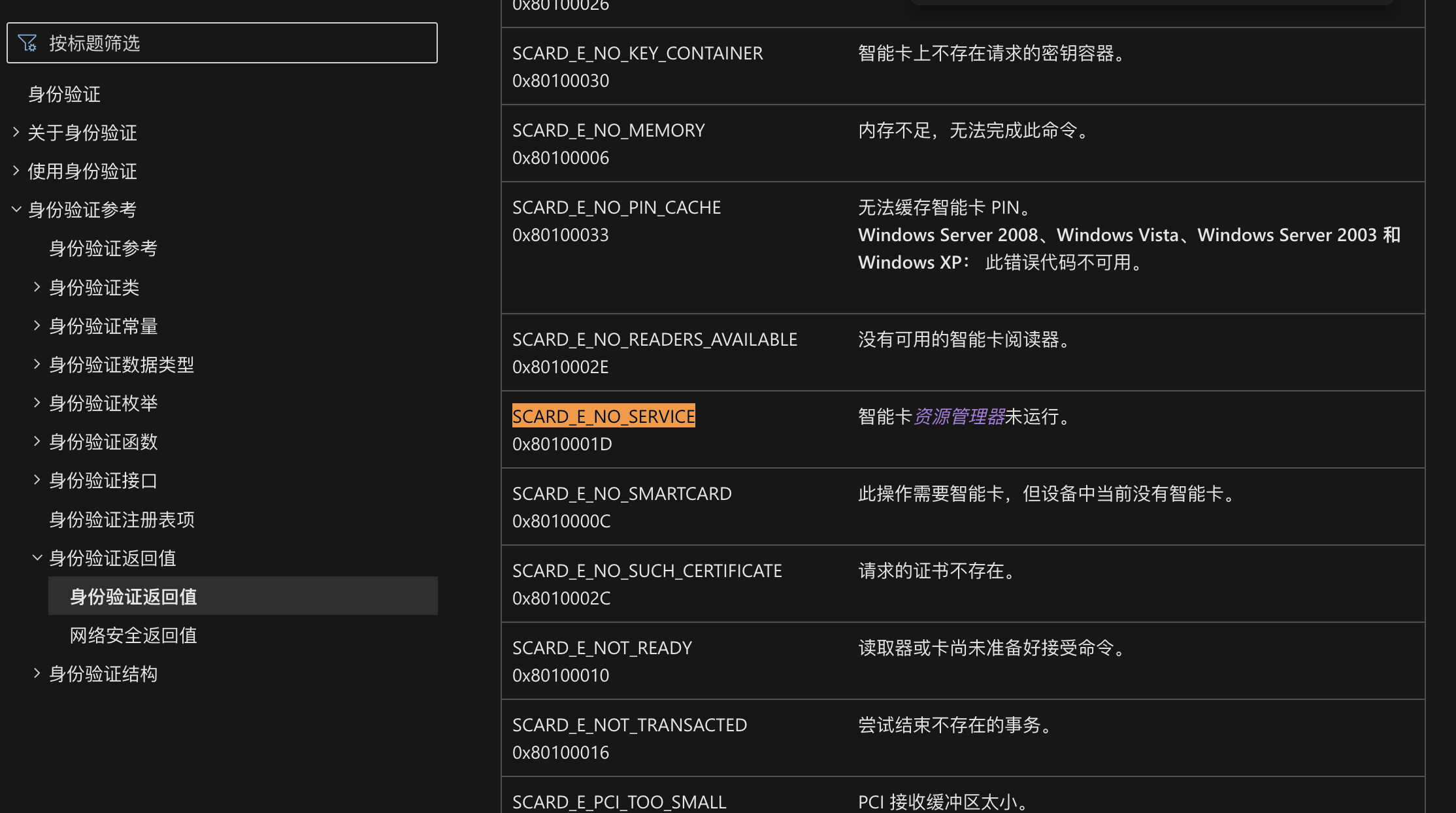Expand the 身份验证函数 node
The height and width of the screenshot is (813, 1456).
(37, 442)
